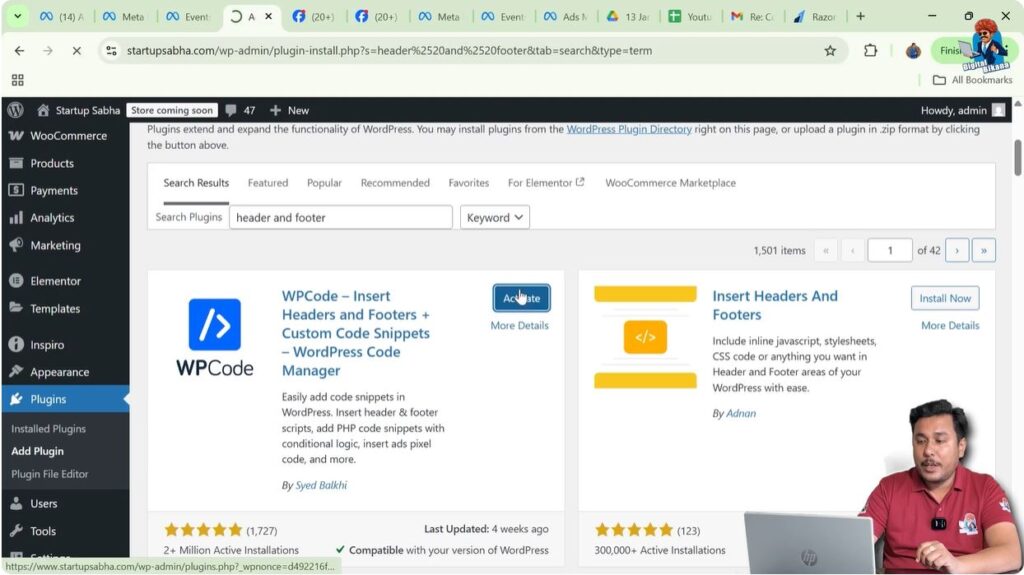The height and width of the screenshot is (575, 1024).
Task: Switch to the 13 Jan Drive browser tab
Action: 628,16
